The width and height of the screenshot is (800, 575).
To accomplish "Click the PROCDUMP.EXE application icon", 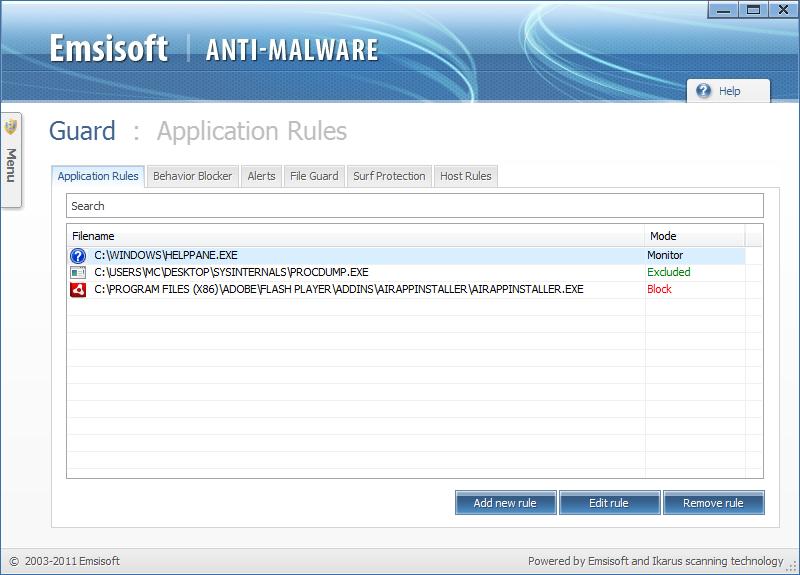I will (x=78, y=272).
